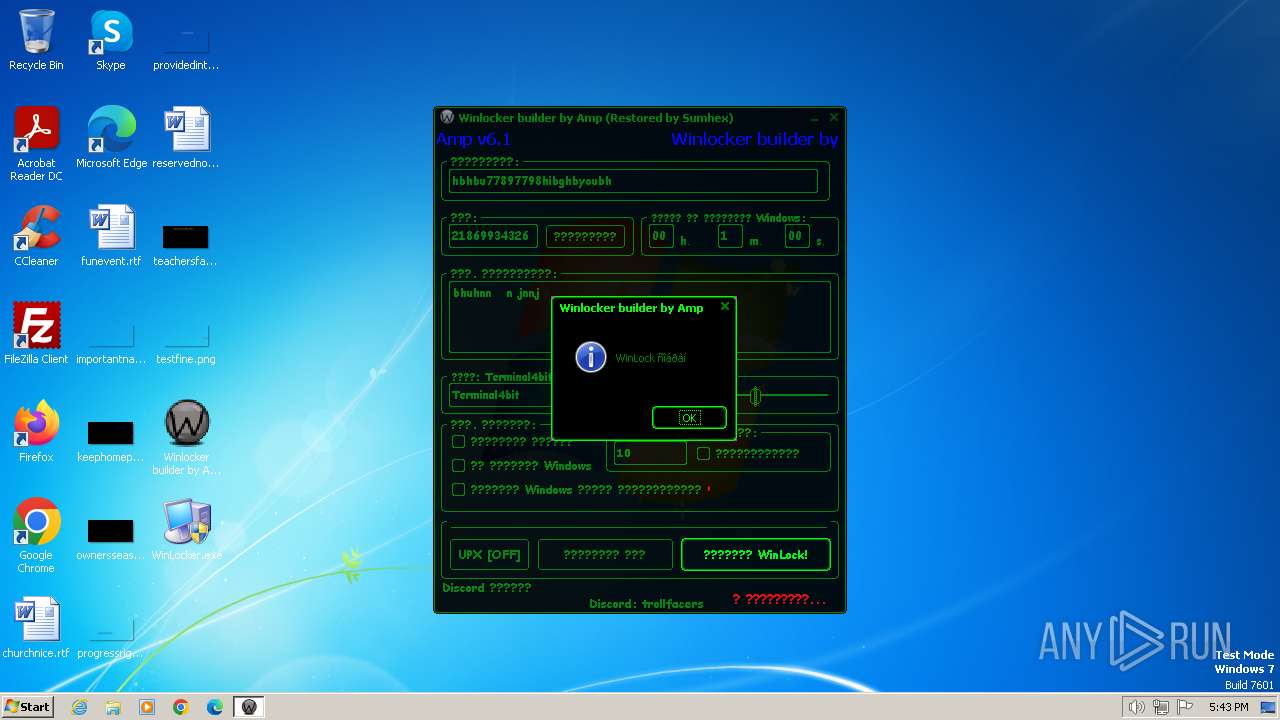Click the network tray icon
Viewport: 1280px width, 720px height.
[x=1161, y=707]
